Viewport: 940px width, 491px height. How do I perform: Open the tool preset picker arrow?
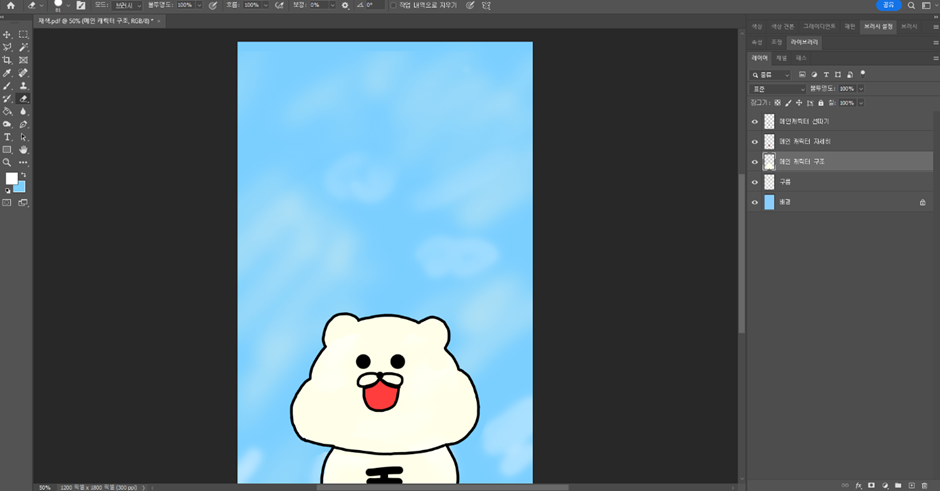pos(41,5)
